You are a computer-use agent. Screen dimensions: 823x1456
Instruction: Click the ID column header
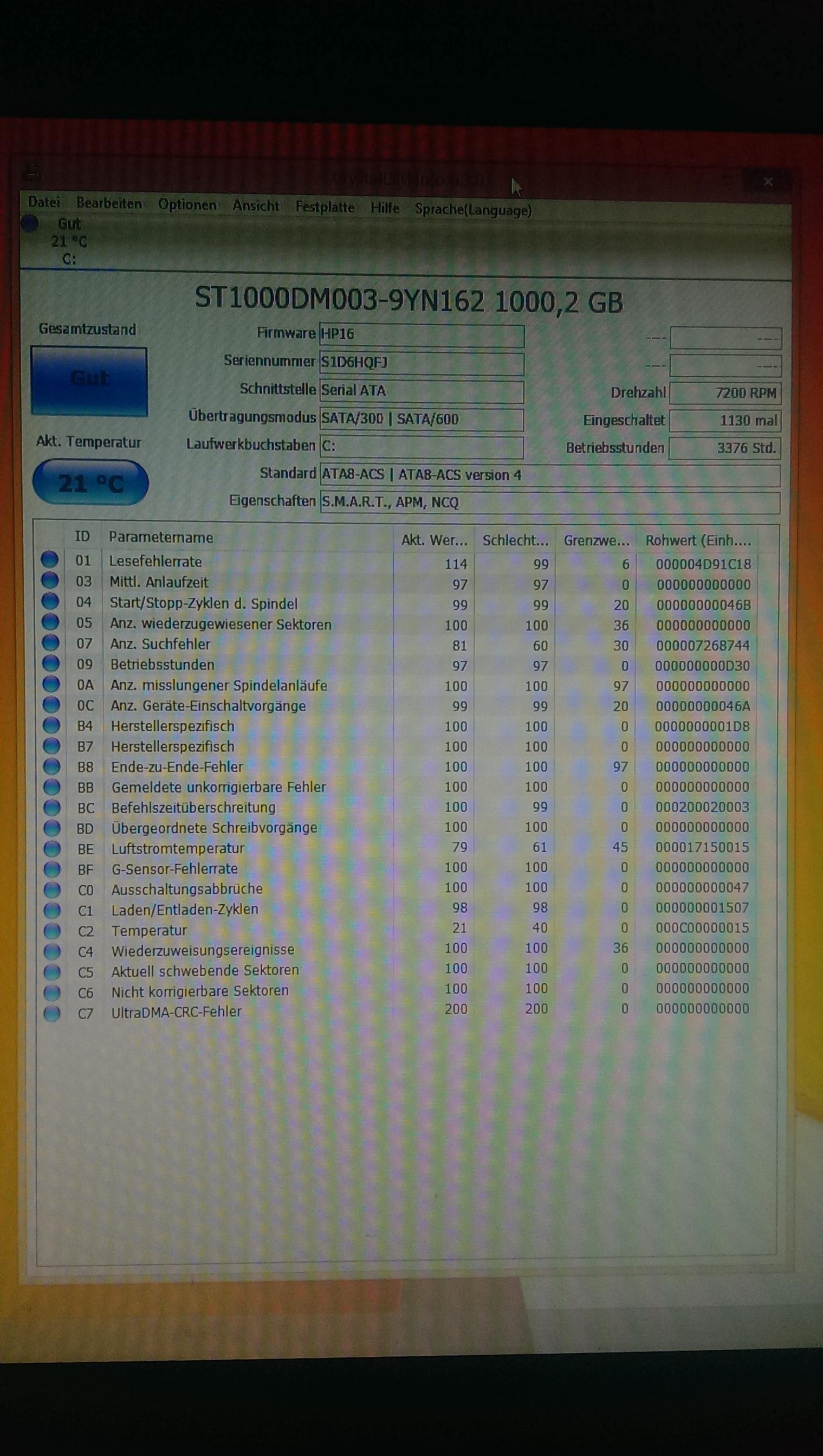pyautogui.click(x=82, y=537)
